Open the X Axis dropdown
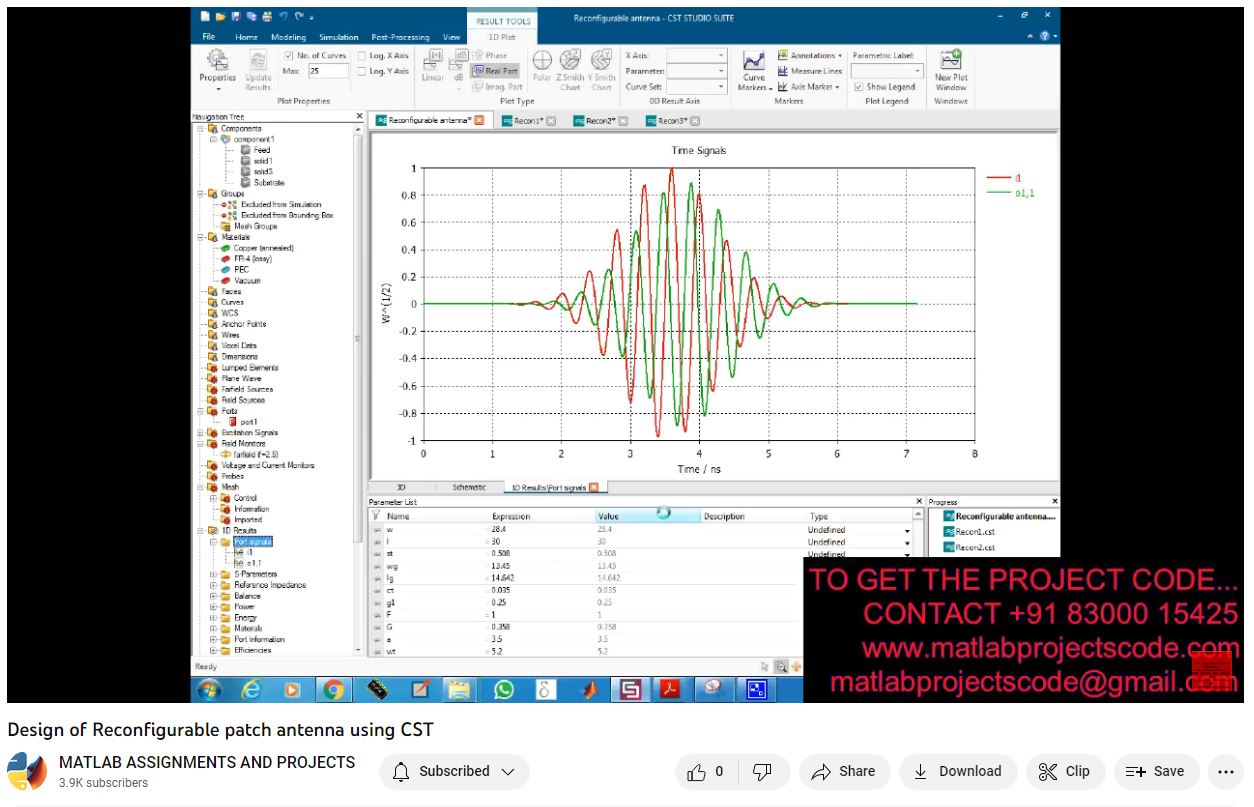1254x807 pixels. [x=696, y=56]
